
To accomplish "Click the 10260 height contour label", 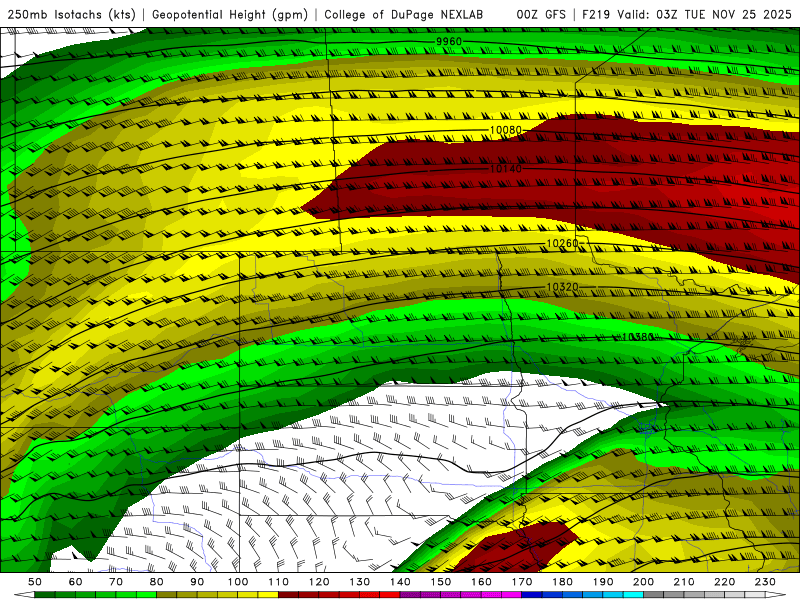I will coord(562,243).
